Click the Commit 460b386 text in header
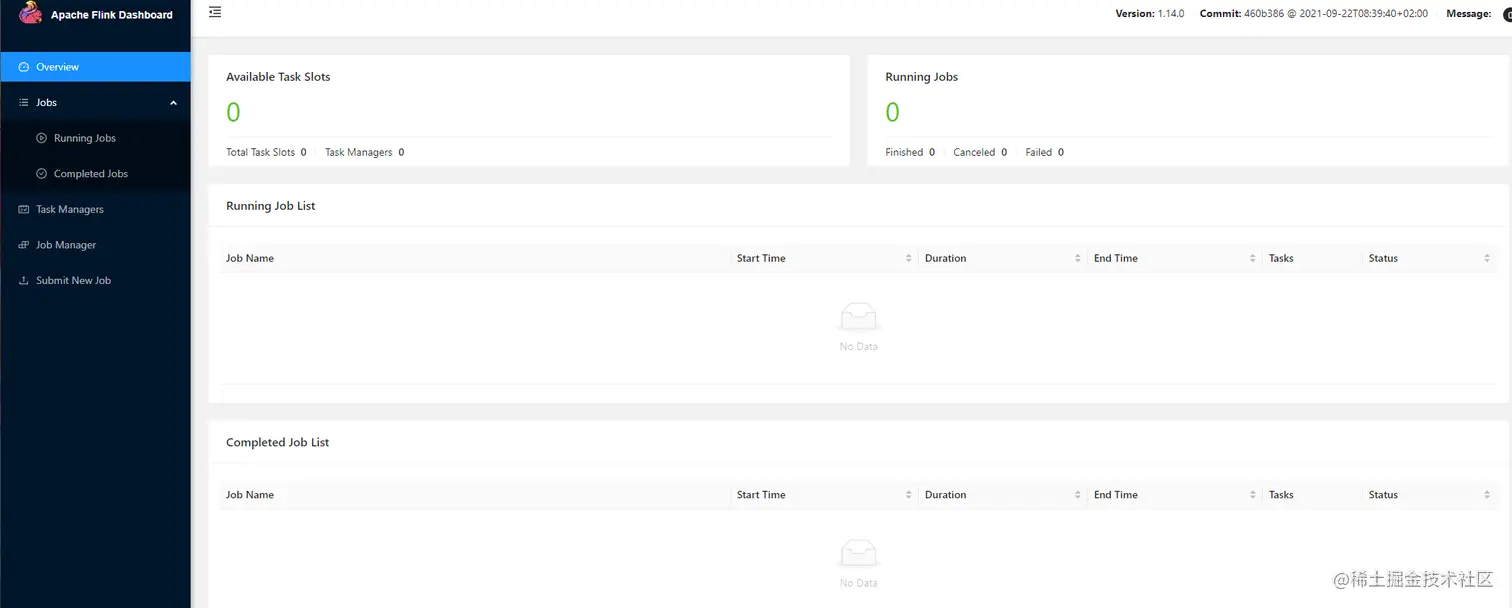The height and width of the screenshot is (608, 1512). pyautogui.click(x=1314, y=14)
